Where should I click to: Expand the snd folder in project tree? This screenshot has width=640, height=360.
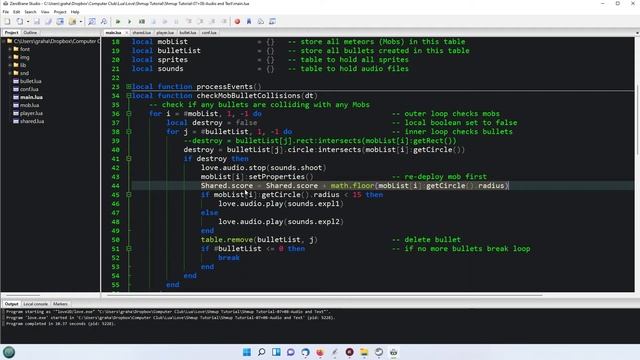10,73
